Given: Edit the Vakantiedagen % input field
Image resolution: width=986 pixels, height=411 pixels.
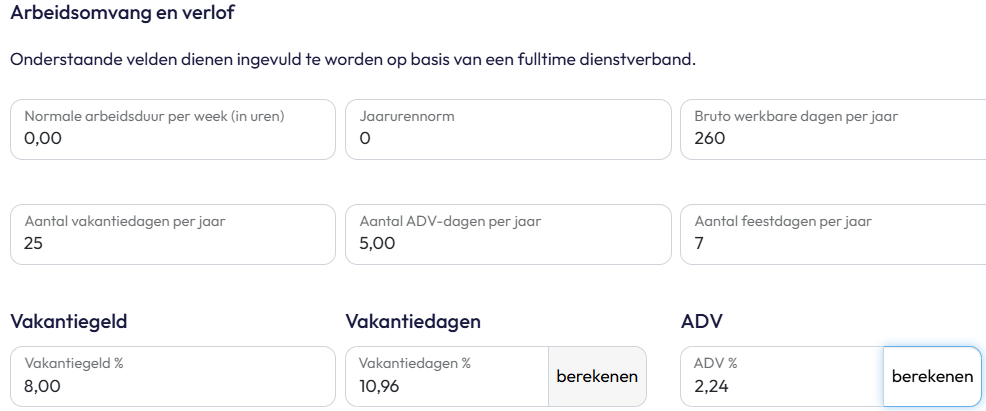Looking at the screenshot, I should [446, 376].
